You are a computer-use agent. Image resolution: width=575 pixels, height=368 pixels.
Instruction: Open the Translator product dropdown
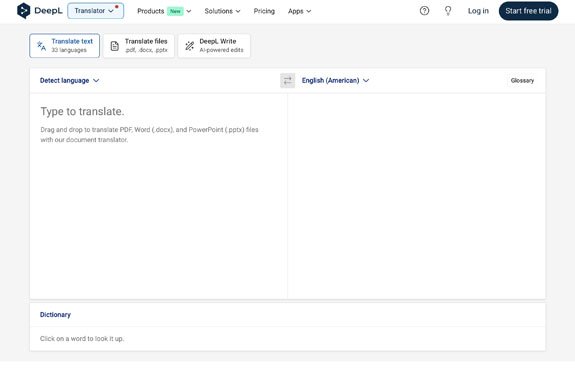click(95, 11)
